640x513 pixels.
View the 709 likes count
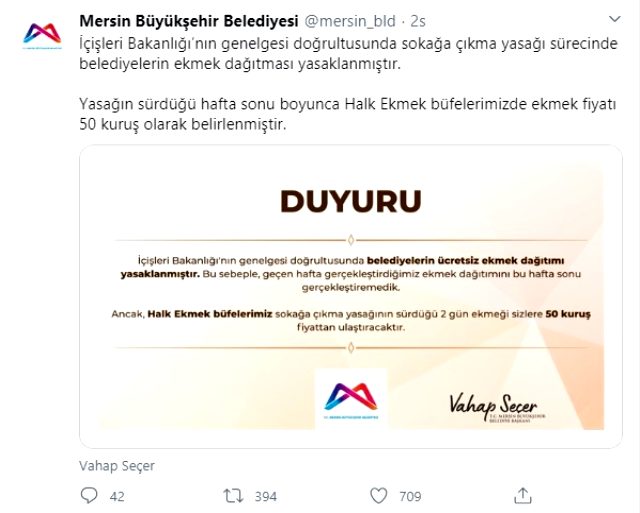point(410,496)
